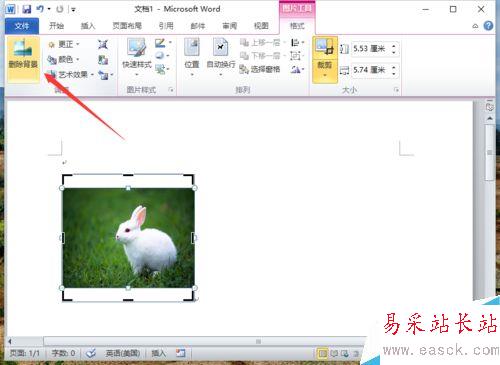Click Bring Forward (上移一层)
Screen dimensions: 500x365
point(260,43)
